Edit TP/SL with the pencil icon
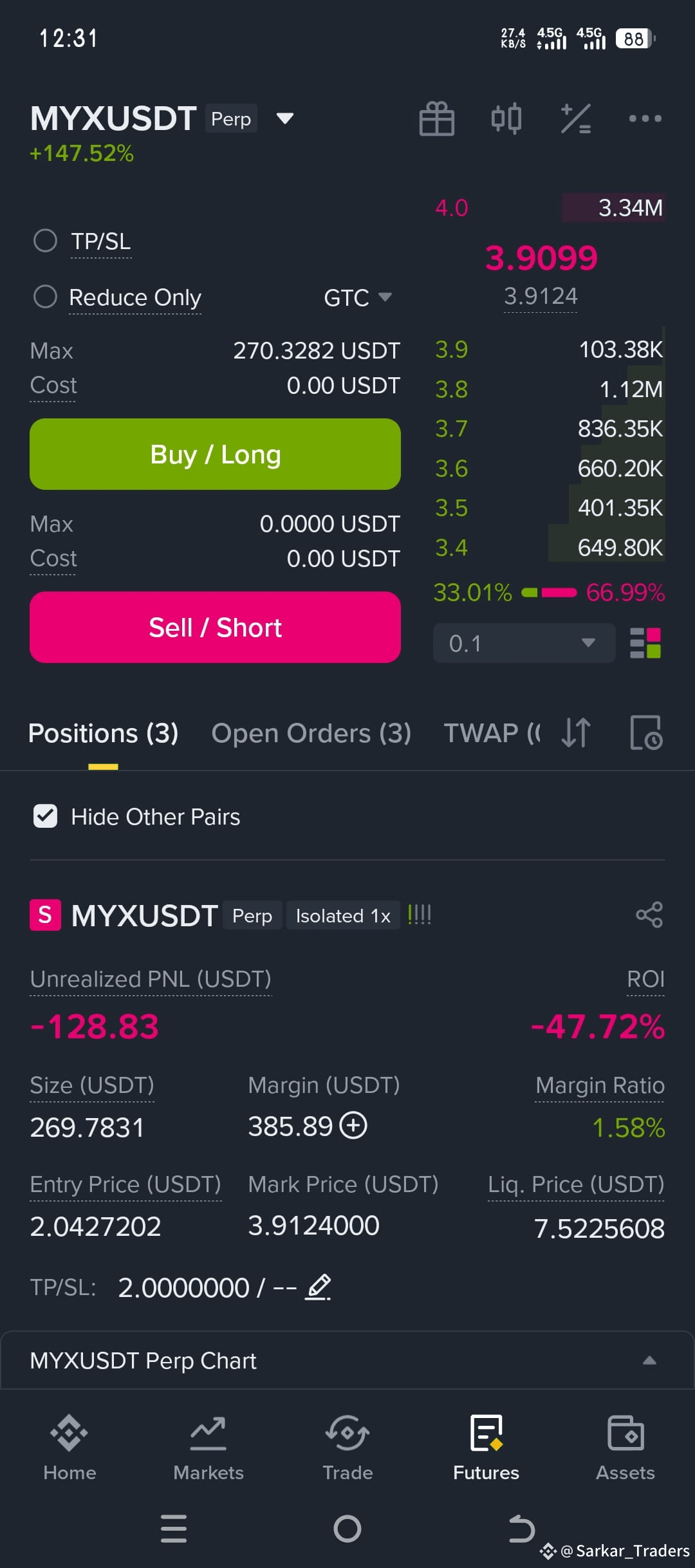The height and width of the screenshot is (1568, 695). pyautogui.click(x=318, y=1287)
